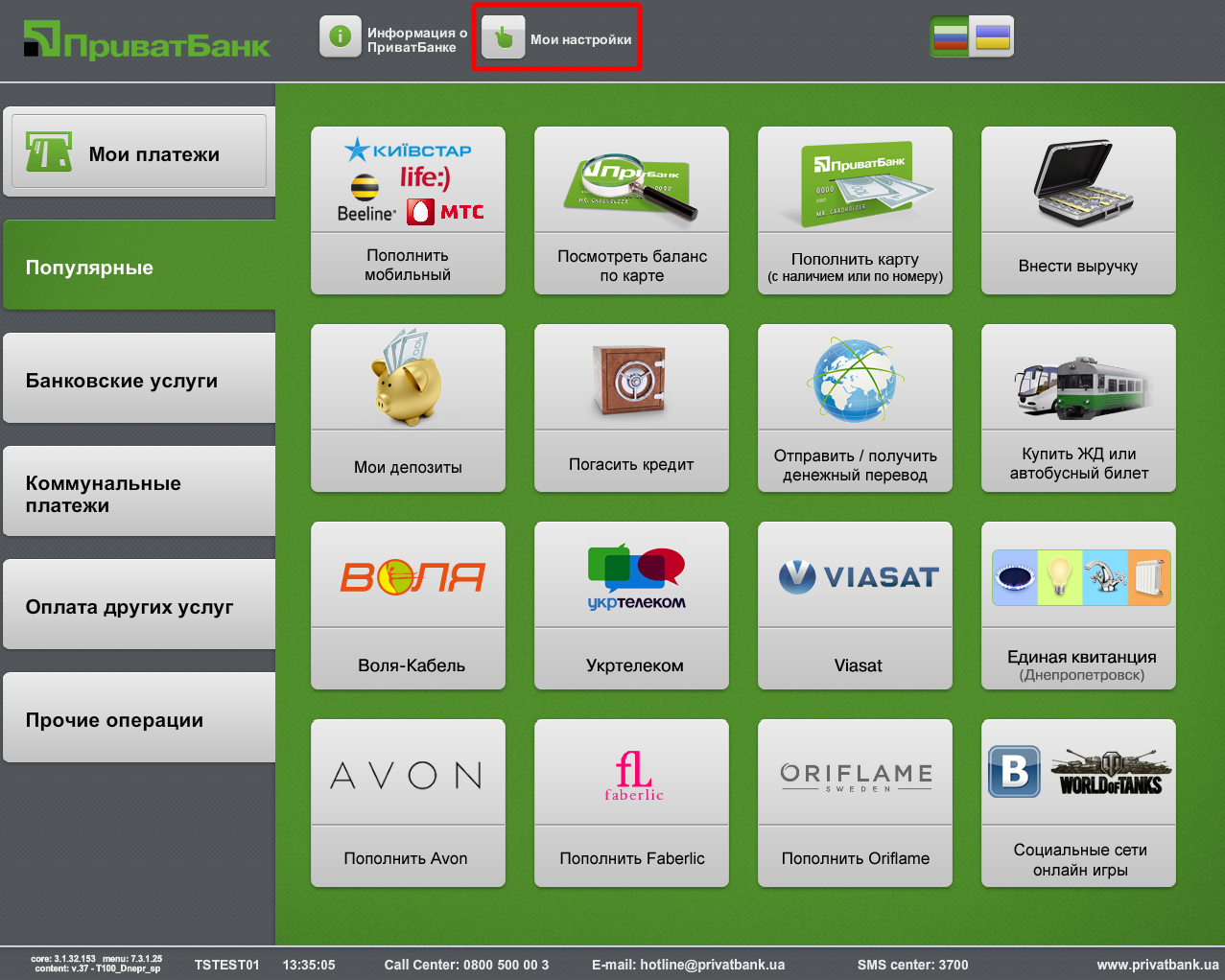Click the Viasat label text

click(859, 665)
